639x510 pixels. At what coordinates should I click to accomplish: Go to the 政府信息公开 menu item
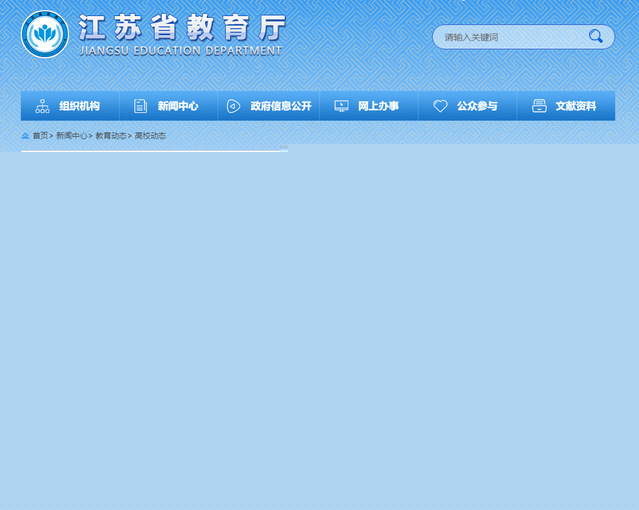pyautogui.click(x=281, y=106)
